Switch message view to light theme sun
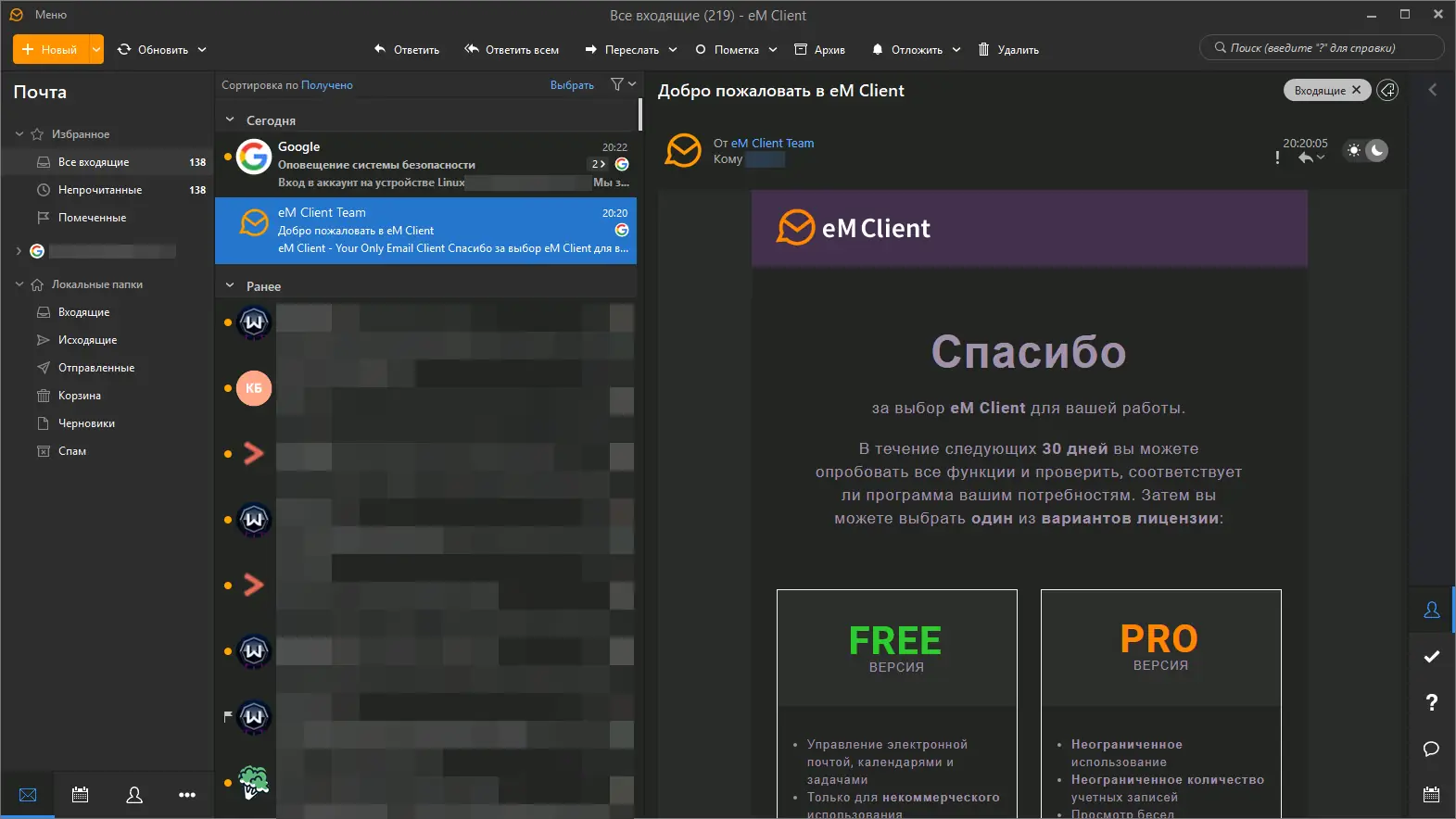The height and width of the screenshot is (819, 1456). pos(1355,150)
